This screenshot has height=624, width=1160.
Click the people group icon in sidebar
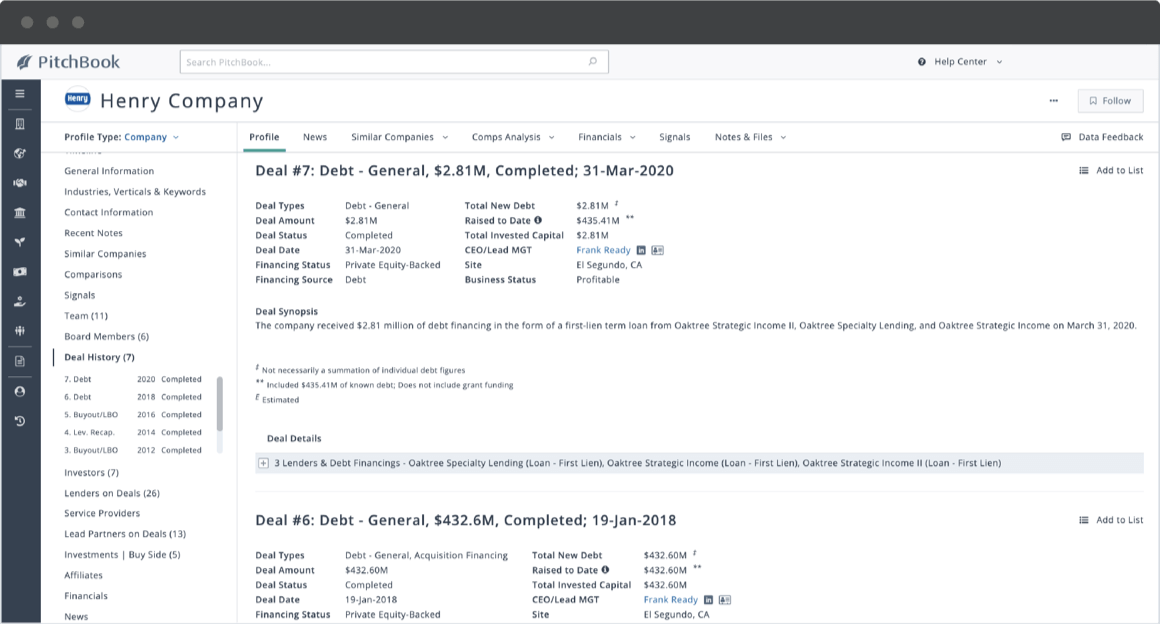coord(20,331)
